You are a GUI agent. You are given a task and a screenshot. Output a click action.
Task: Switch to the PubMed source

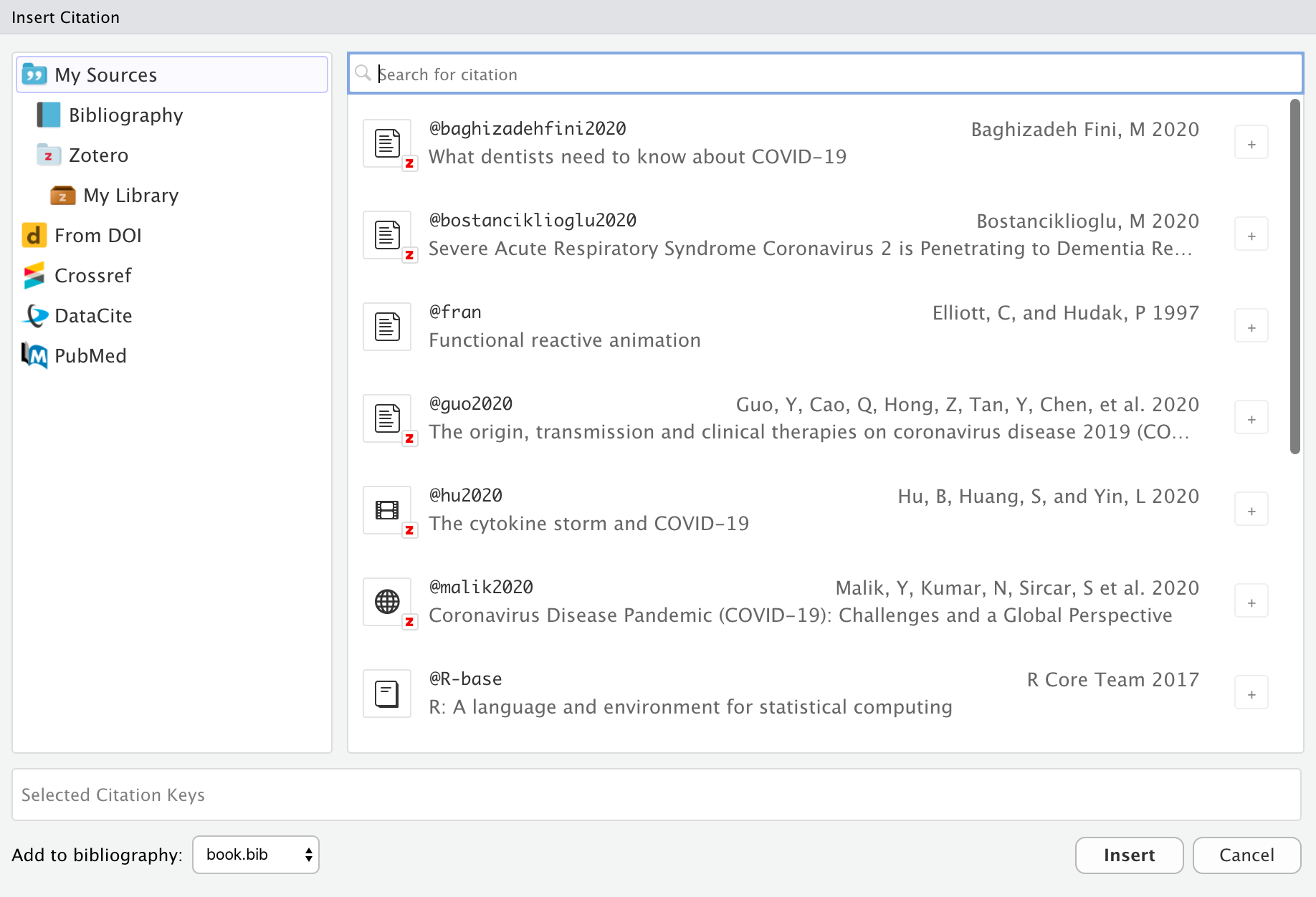click(x=90, y=356)
